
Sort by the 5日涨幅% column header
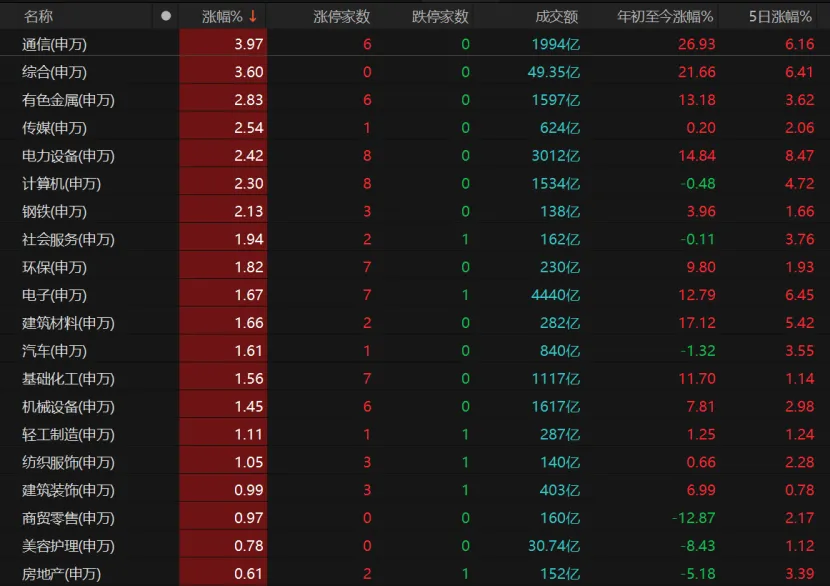click(782, 16)
